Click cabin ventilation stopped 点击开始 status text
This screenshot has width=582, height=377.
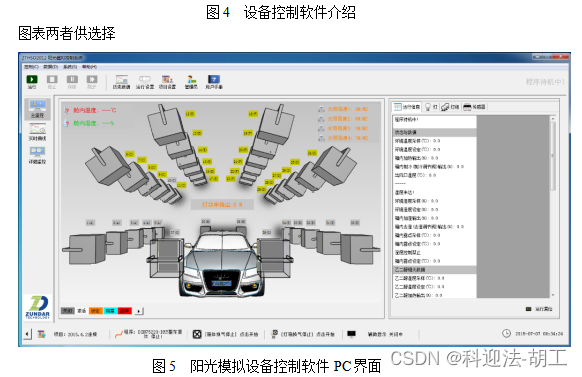click(x=232, y=334)
